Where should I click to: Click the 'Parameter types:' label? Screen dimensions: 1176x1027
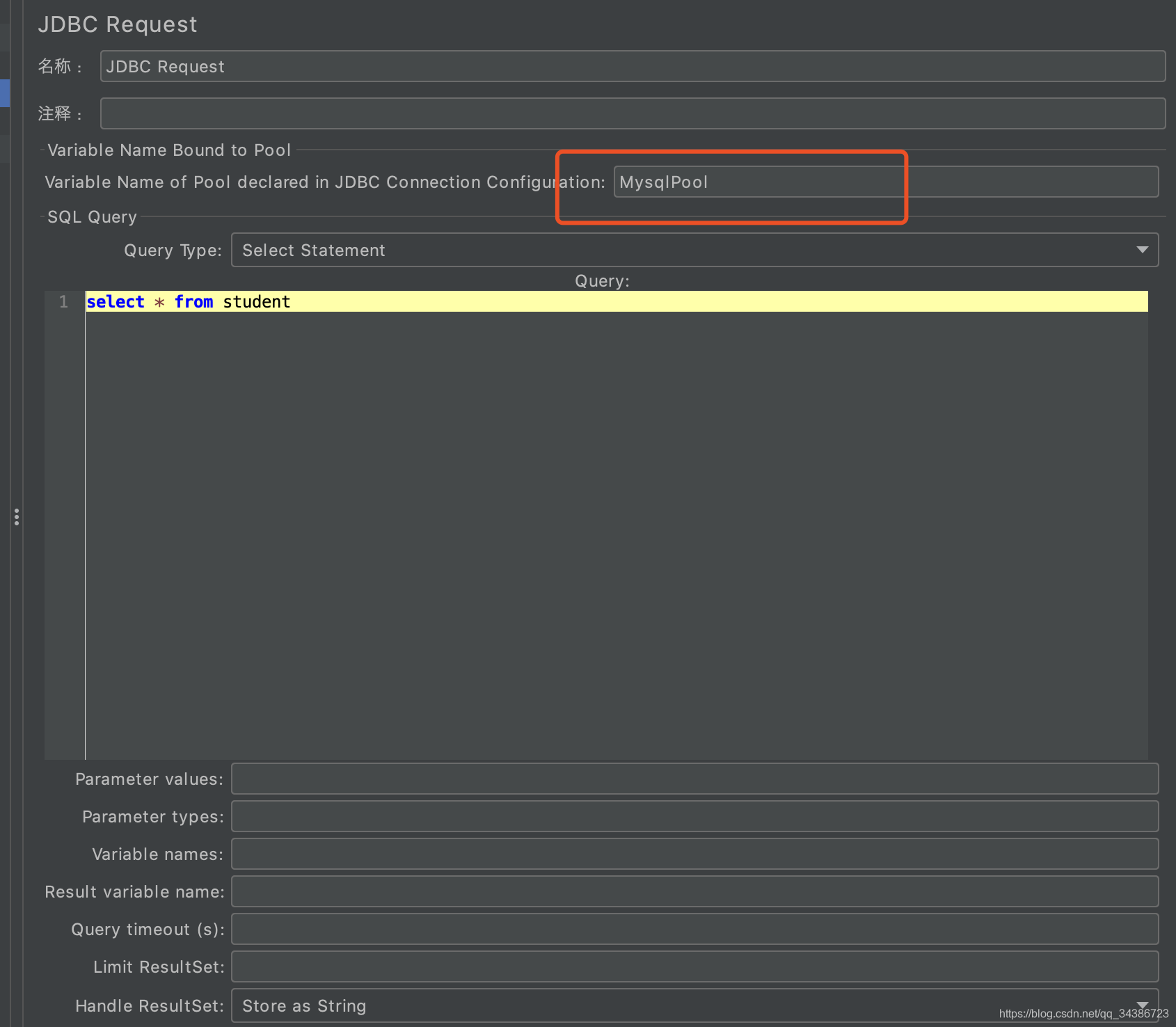click(153, 817)
